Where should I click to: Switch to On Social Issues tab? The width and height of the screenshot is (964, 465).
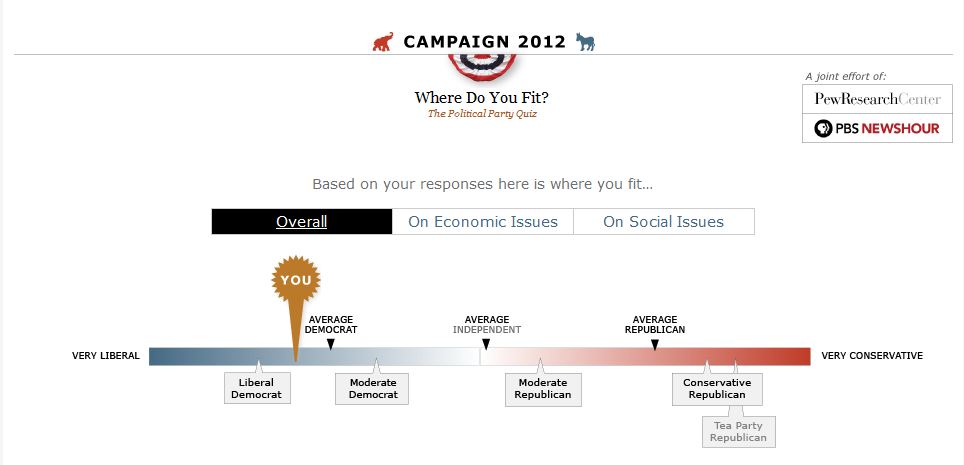pos(664,221)
